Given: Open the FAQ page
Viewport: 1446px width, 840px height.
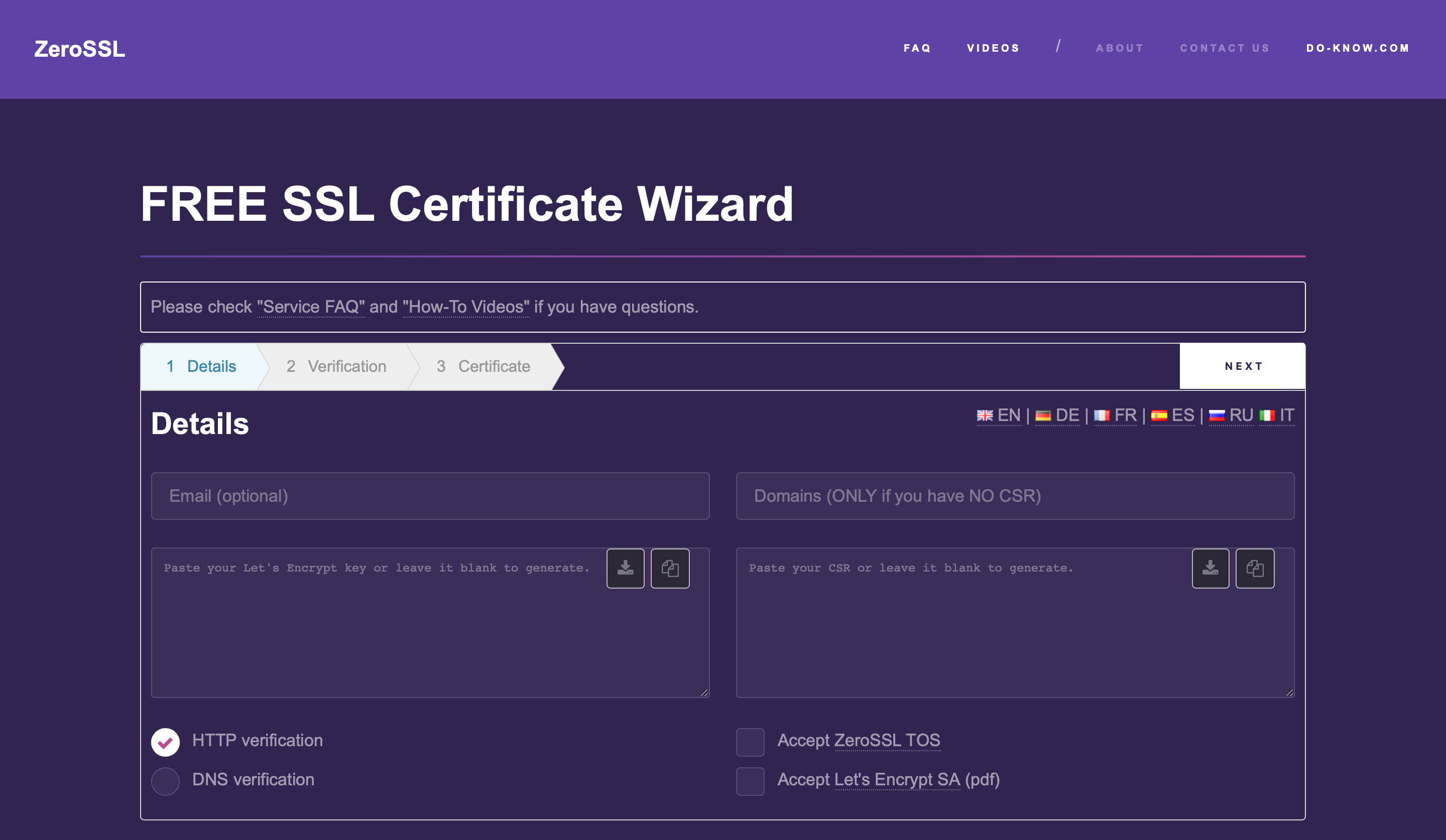Looking at the screenshot, I should coord(917,48).
